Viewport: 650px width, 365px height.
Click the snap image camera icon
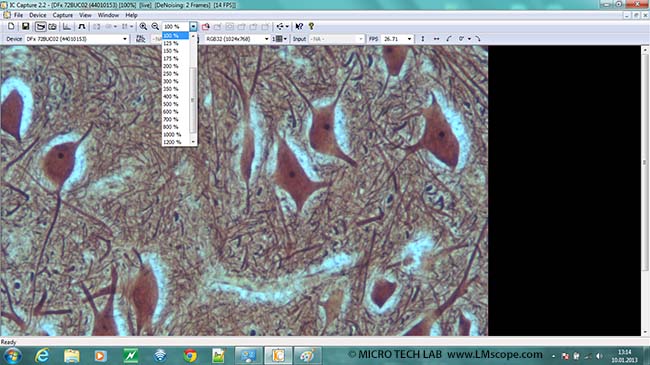(x=53, y=27)
